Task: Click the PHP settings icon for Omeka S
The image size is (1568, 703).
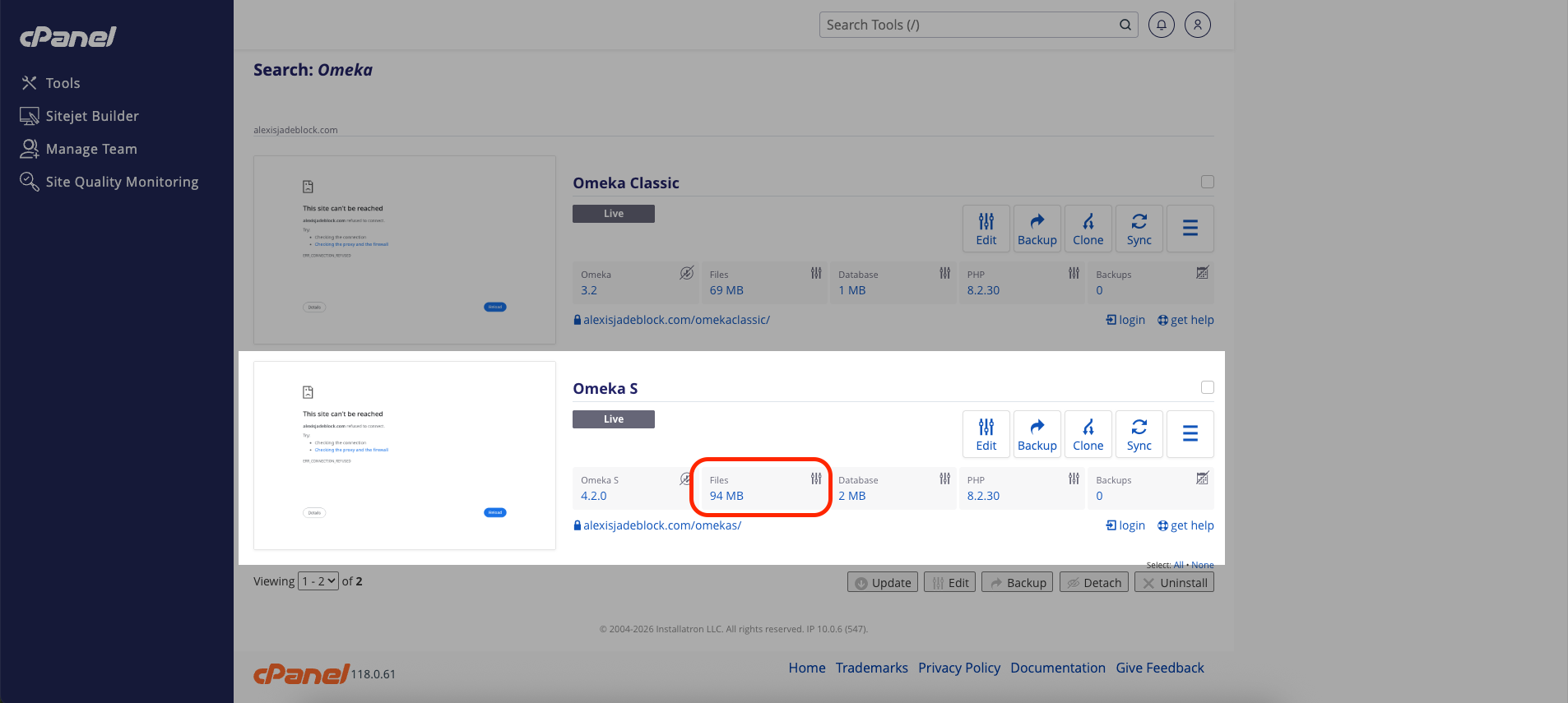Action: (1074, 479)
